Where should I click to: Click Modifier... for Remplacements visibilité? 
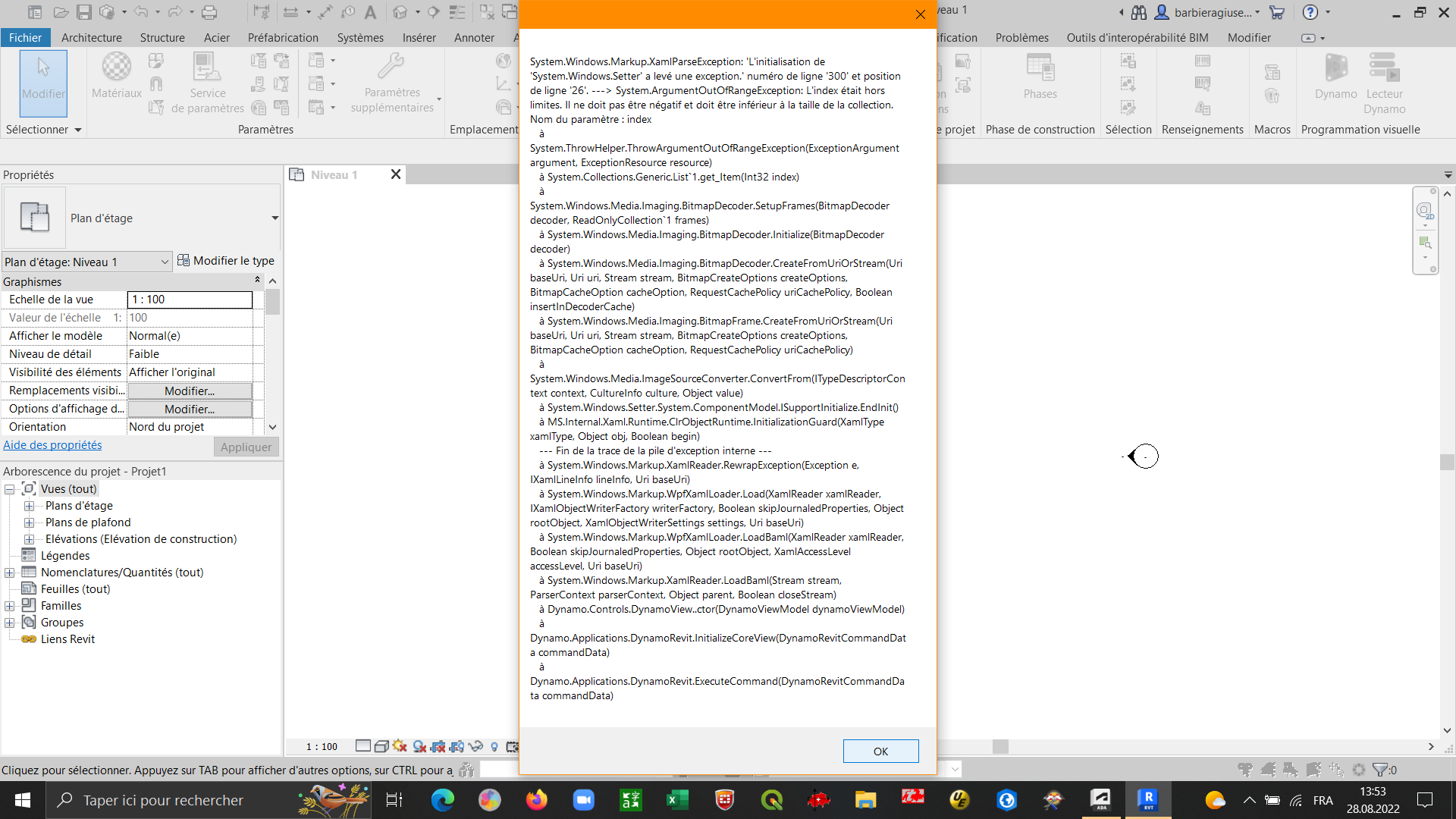click(x=190, y=391)
